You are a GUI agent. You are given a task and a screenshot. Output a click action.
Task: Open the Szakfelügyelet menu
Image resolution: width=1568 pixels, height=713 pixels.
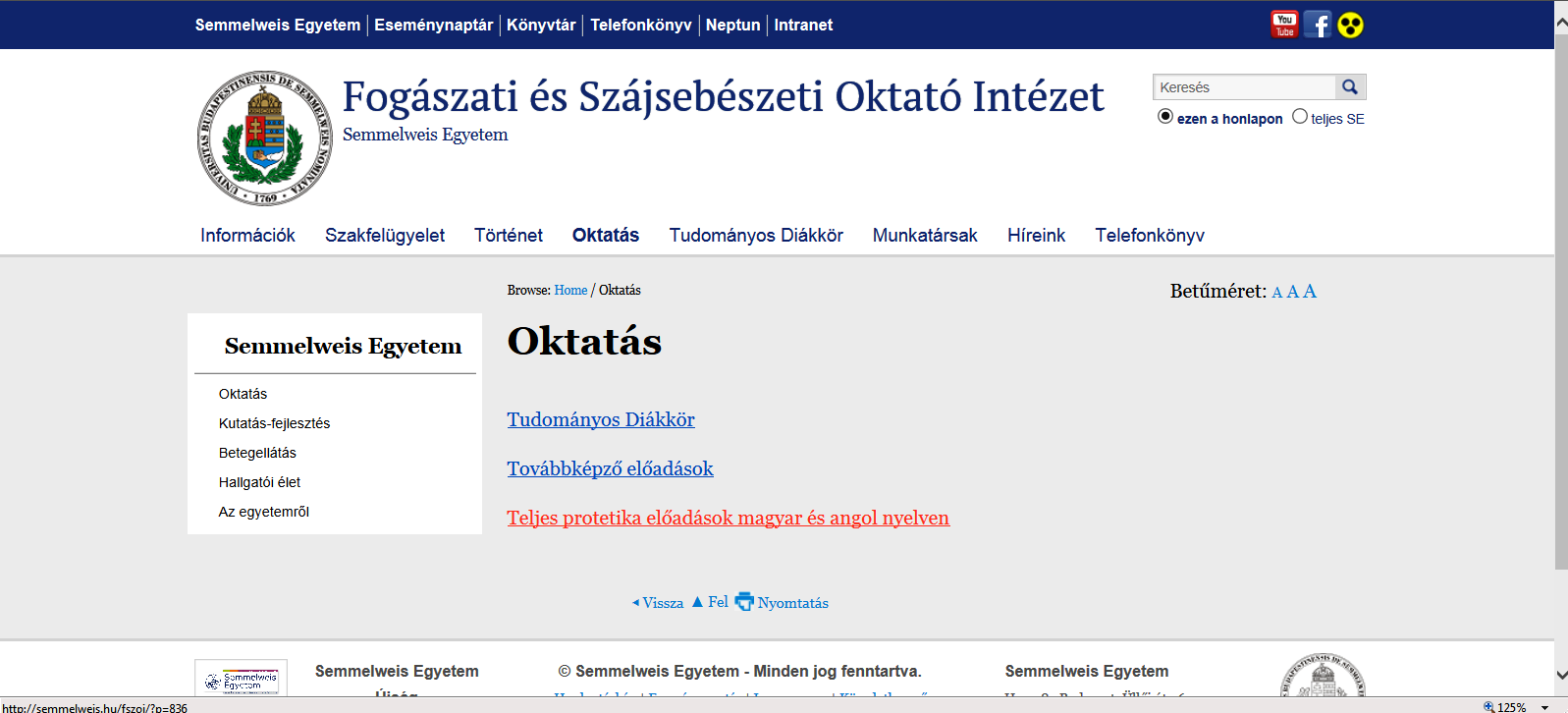tap(385, 236)
